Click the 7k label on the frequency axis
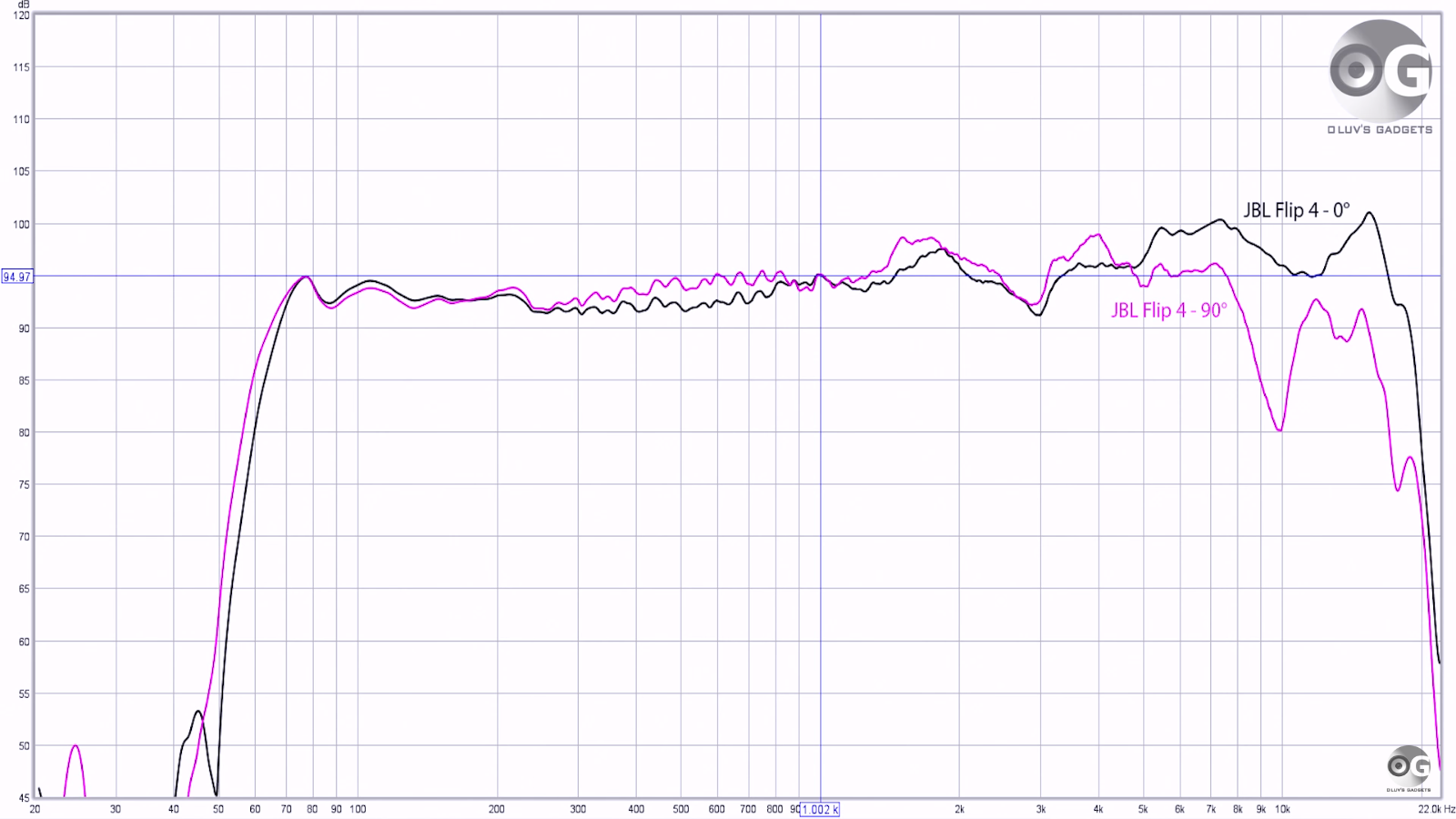Image resolution: width=1456 pixels, height=819 pixels. (x=1211, y=809)
